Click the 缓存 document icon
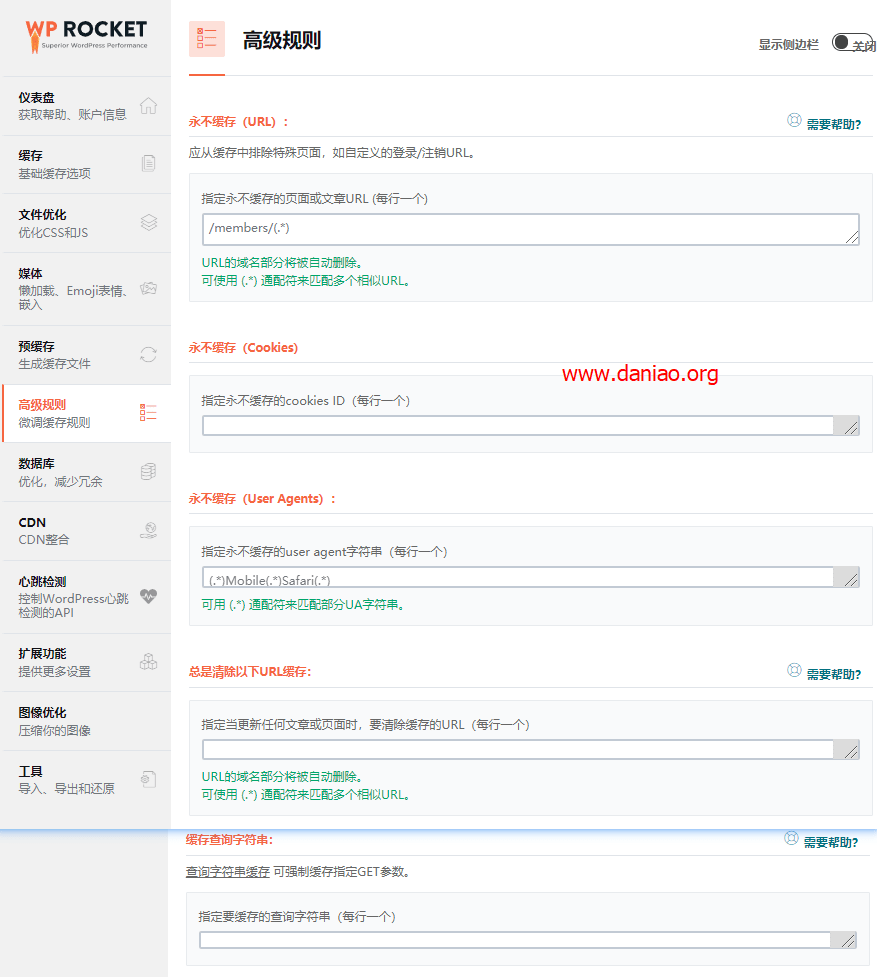The height and width of the screenshot is (977, 877). pos(148,163)
